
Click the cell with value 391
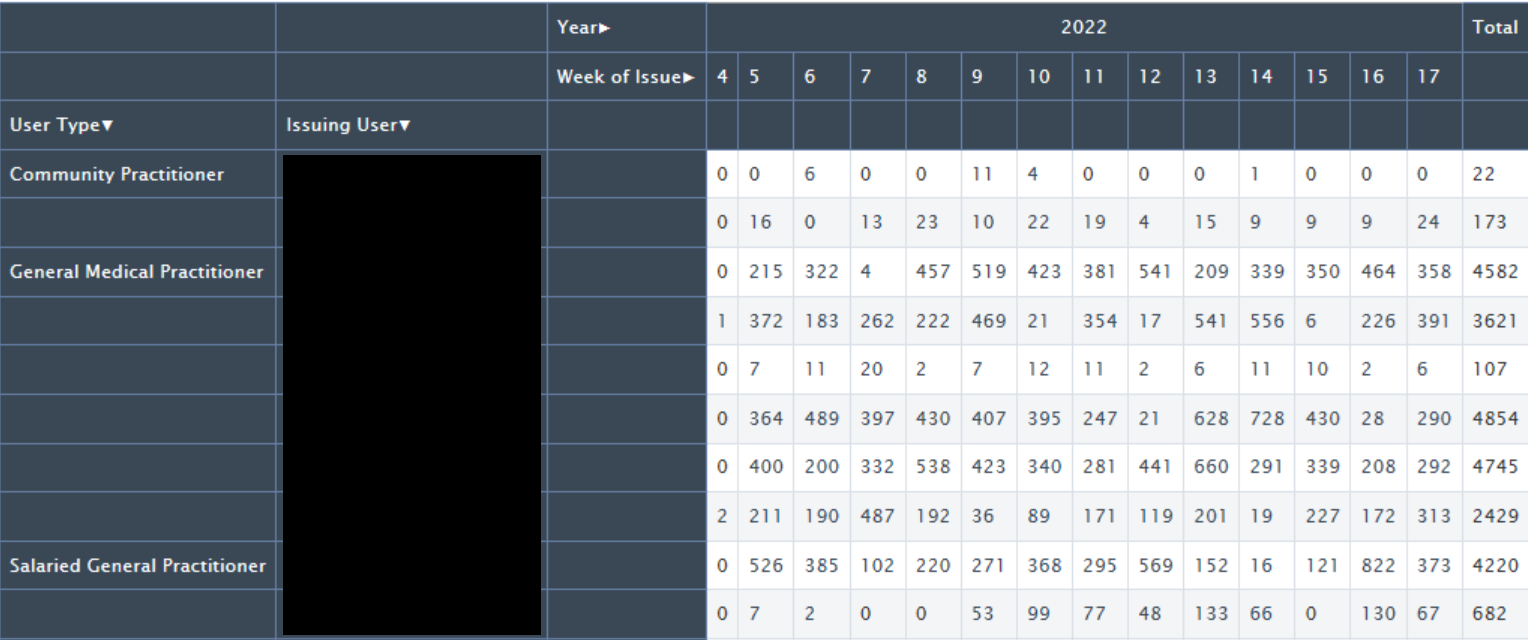click(1434, 321)
